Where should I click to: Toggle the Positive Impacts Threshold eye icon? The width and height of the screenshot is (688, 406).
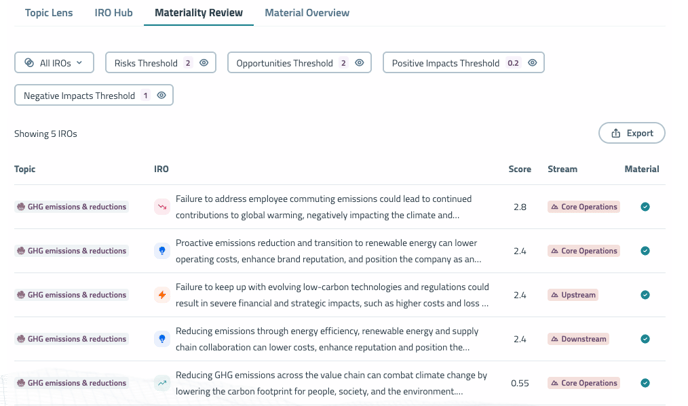point(533,63)
